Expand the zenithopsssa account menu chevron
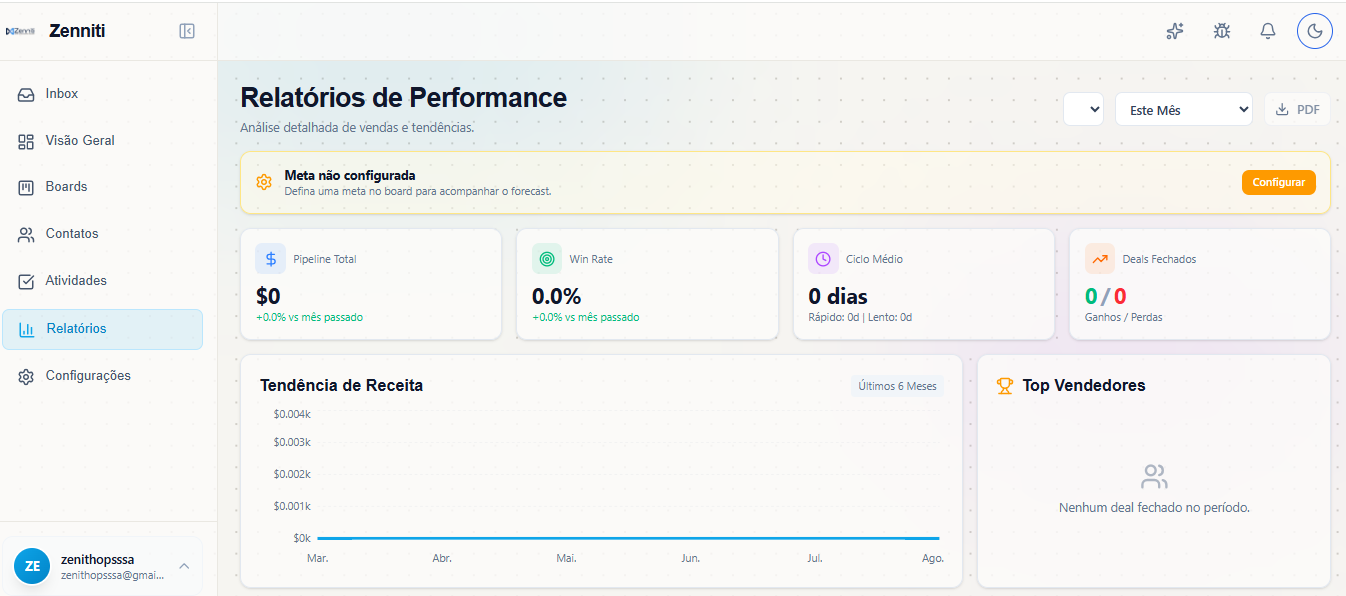 (184, 566)
